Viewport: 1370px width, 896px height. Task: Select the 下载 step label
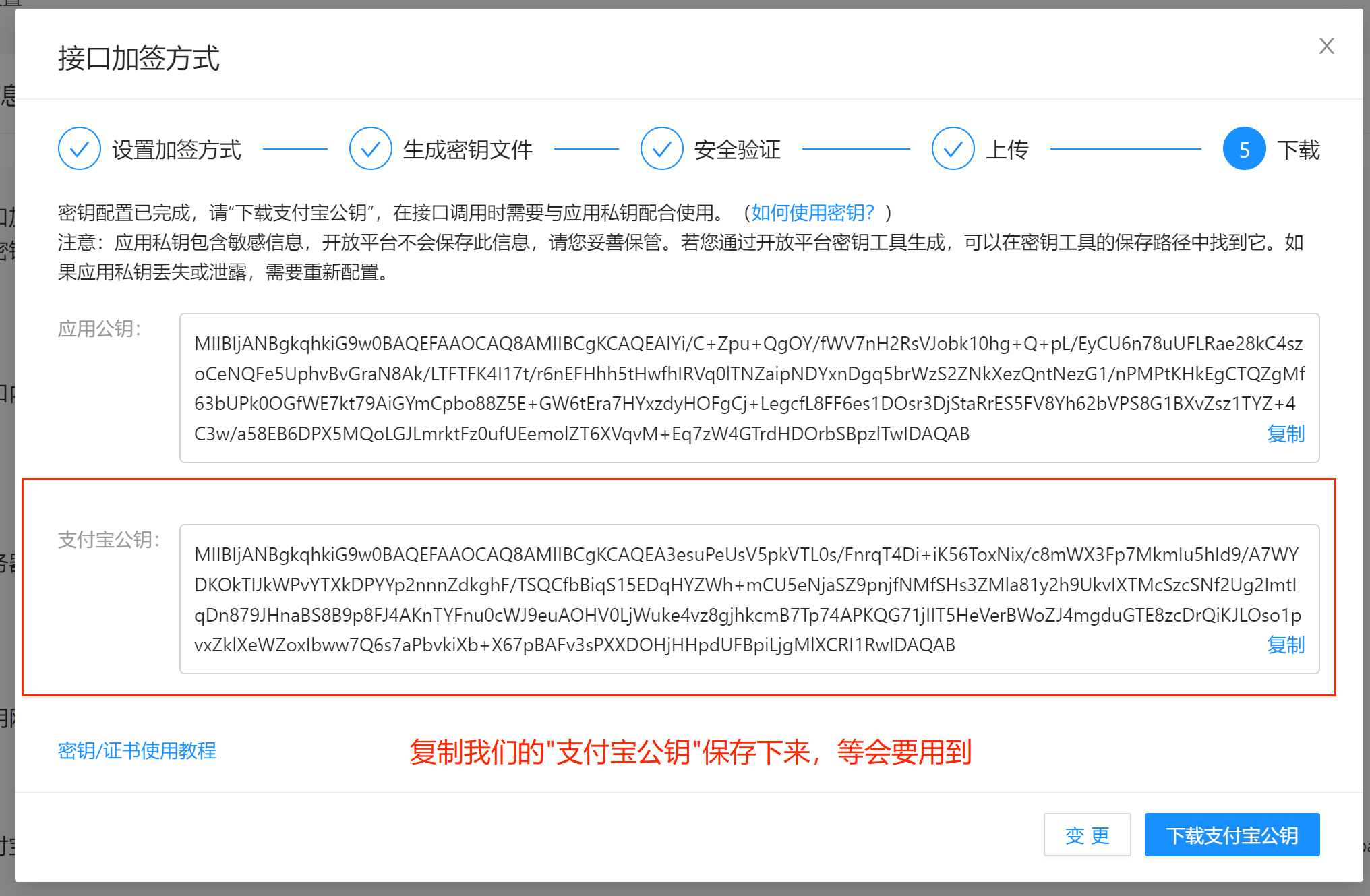coord(1299,149)
